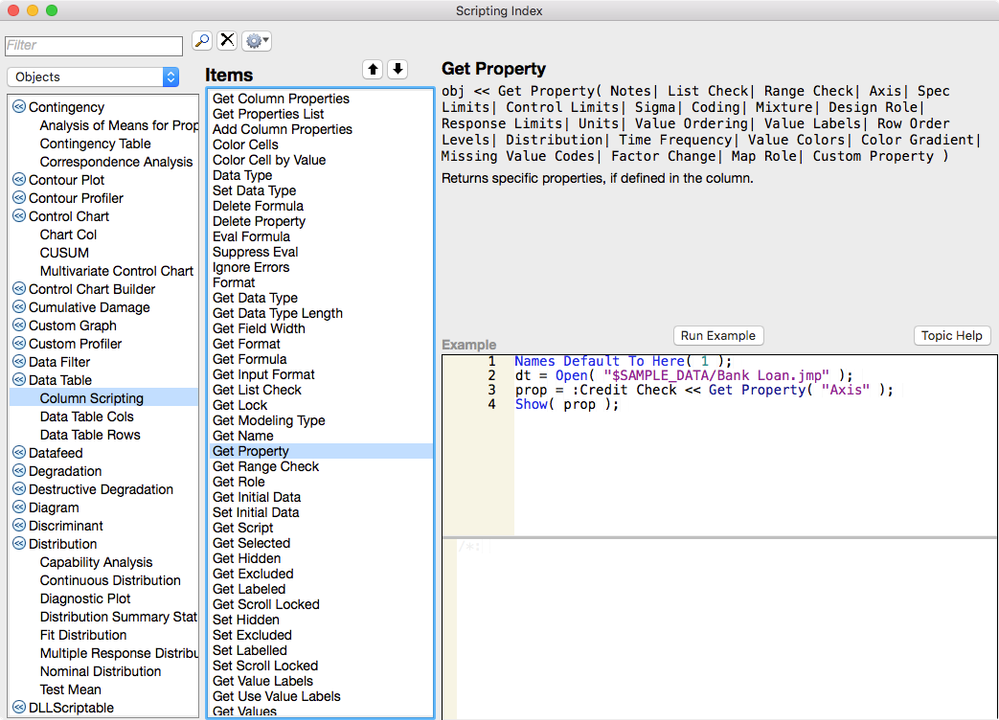
Task: Toggle the Data Table disclosure icon
Action: click(19, 381)
